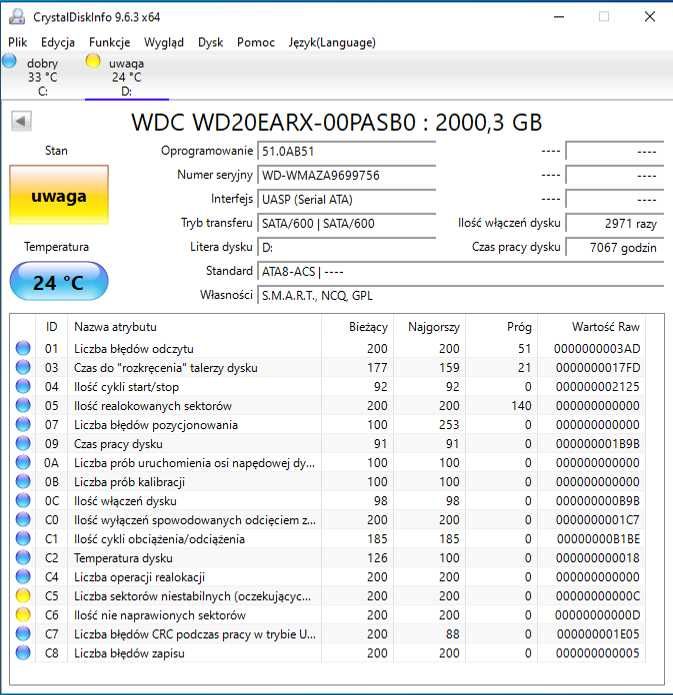Select row Liczba sektorów niestabilnych
The image size is (673, 695).
coord(328,596)
